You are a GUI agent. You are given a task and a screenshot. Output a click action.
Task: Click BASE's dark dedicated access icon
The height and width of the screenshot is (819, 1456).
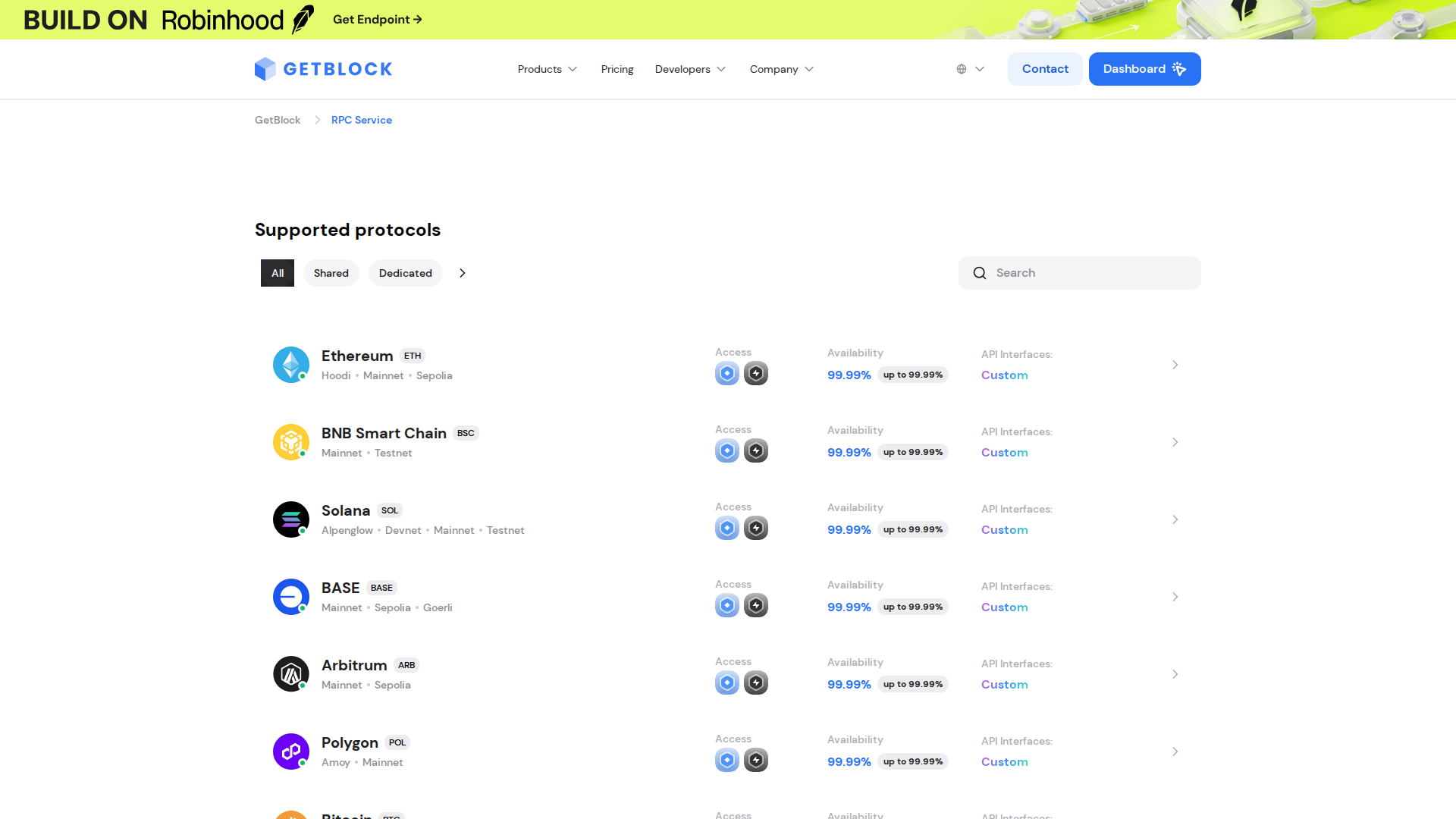coord(756,605)
